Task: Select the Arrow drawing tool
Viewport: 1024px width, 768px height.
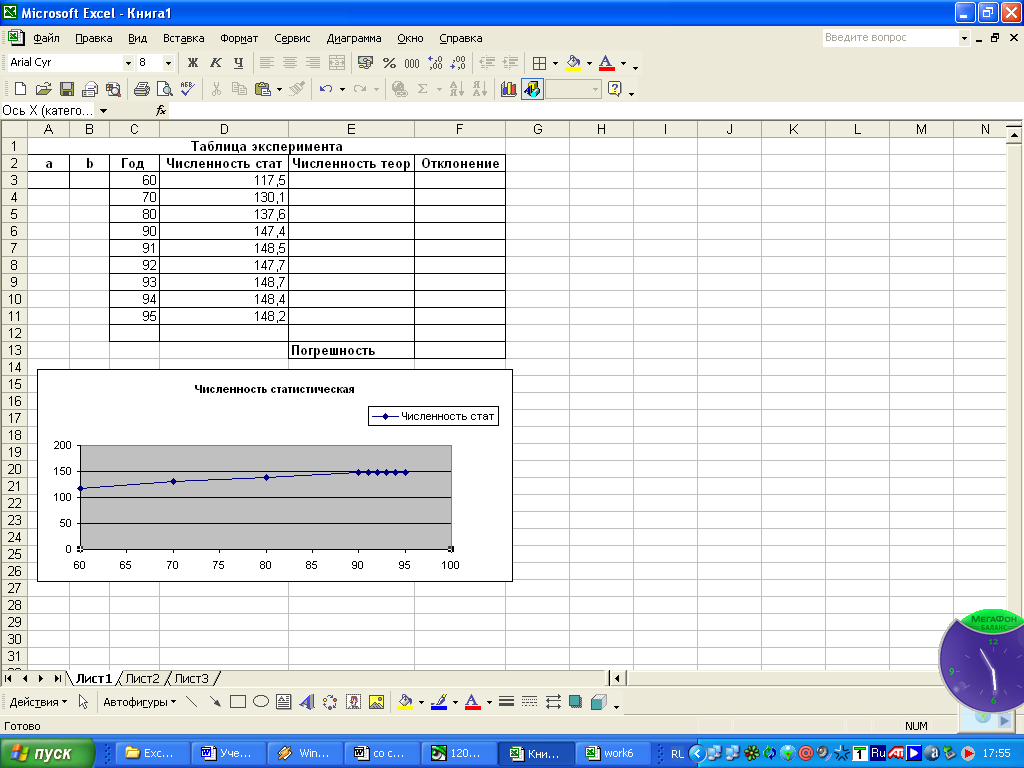Action: 215,702
